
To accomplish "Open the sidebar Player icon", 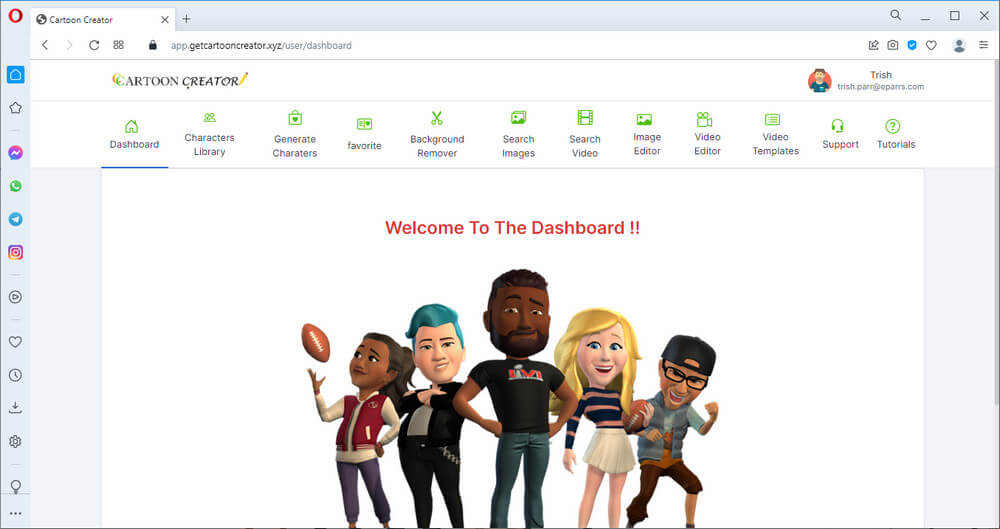I will pos(15,297).
